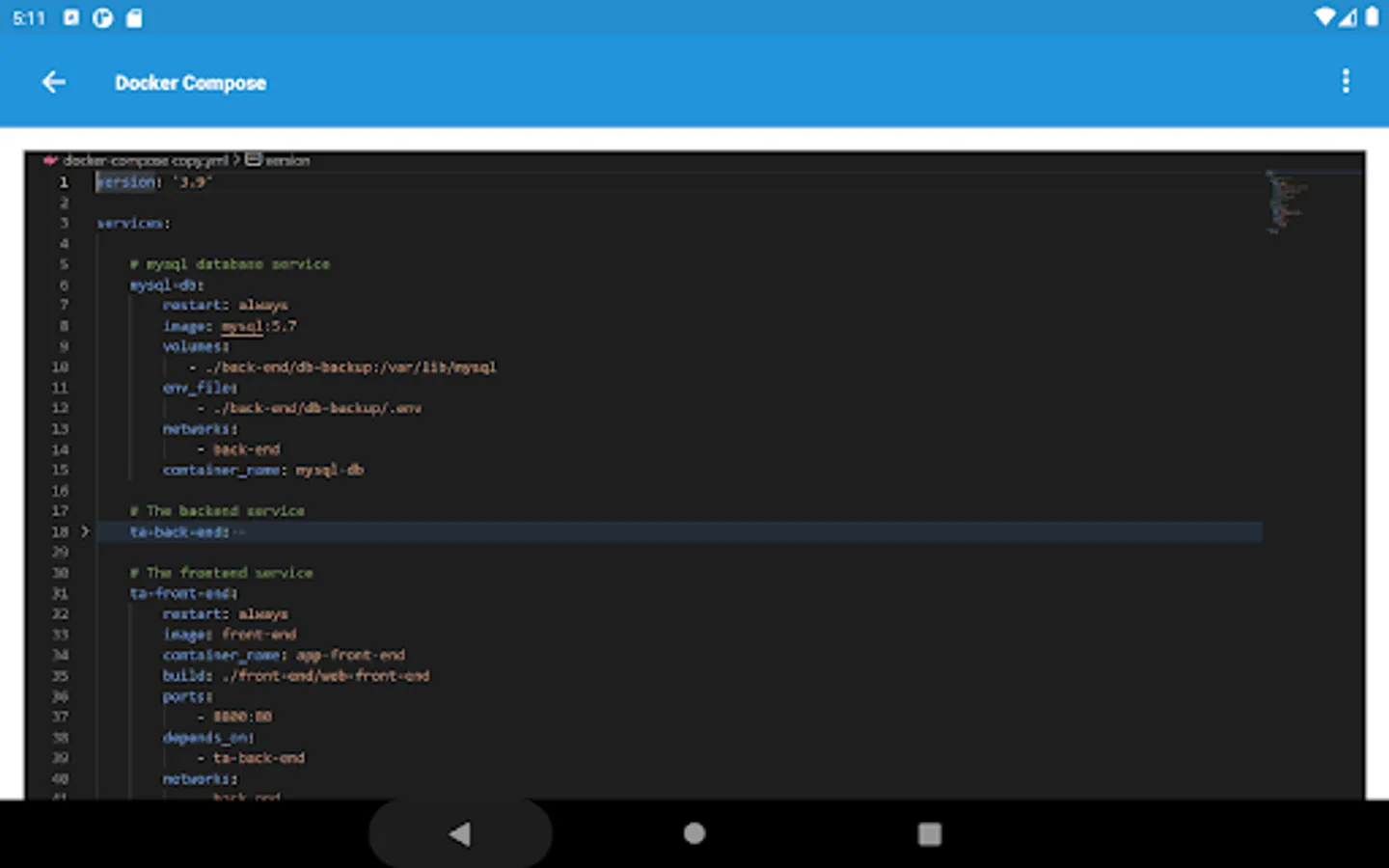Click the back arrow in the toolbar
The width and height of the screenshot is (1389, 868).
point(53,82)
